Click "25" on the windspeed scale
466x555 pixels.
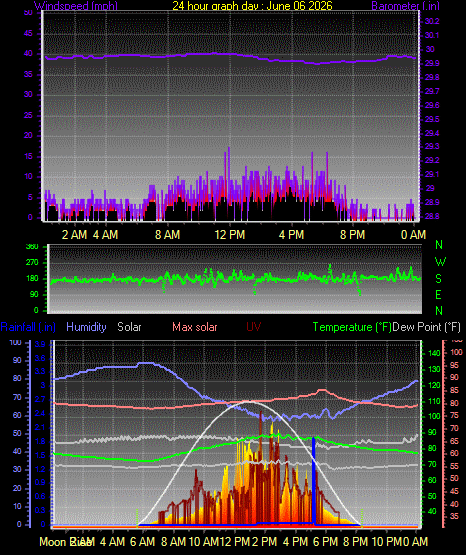pyautogui.click(x=28, y=115)
